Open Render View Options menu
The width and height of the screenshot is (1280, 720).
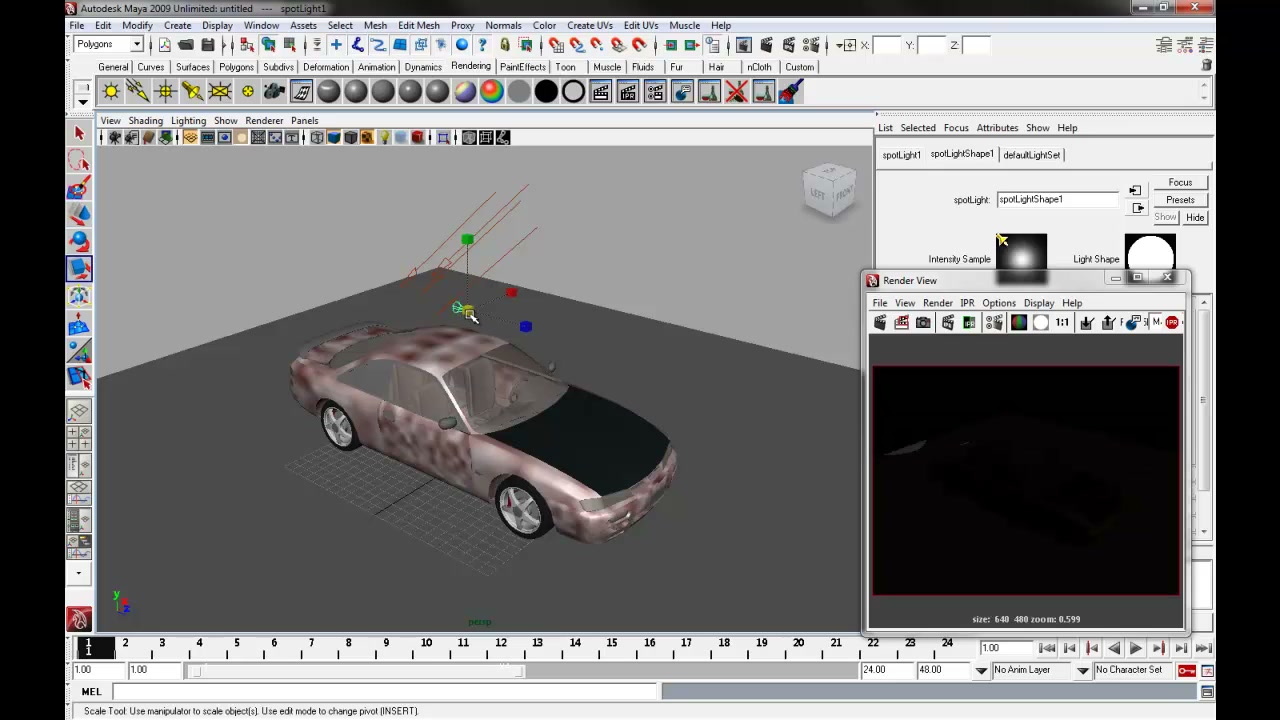tap(999, 303)
